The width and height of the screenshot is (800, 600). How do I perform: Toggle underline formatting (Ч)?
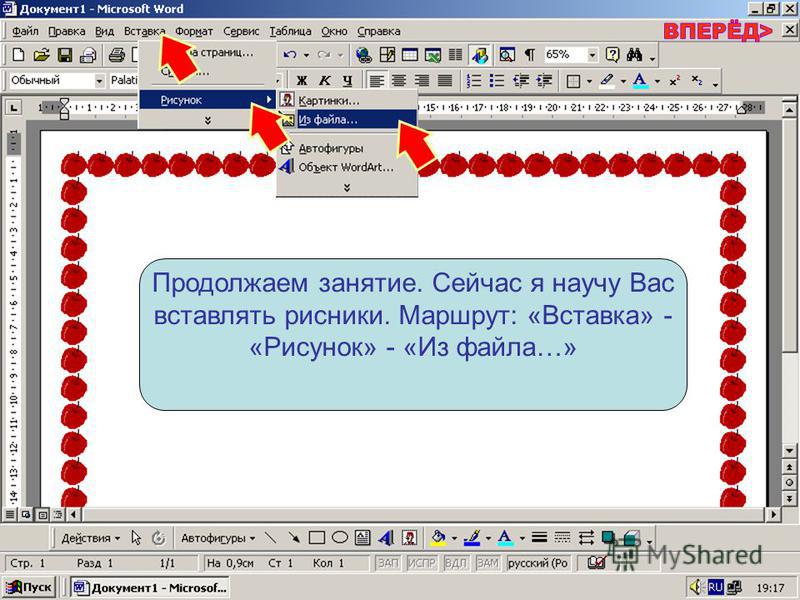(x=347, y=81)
